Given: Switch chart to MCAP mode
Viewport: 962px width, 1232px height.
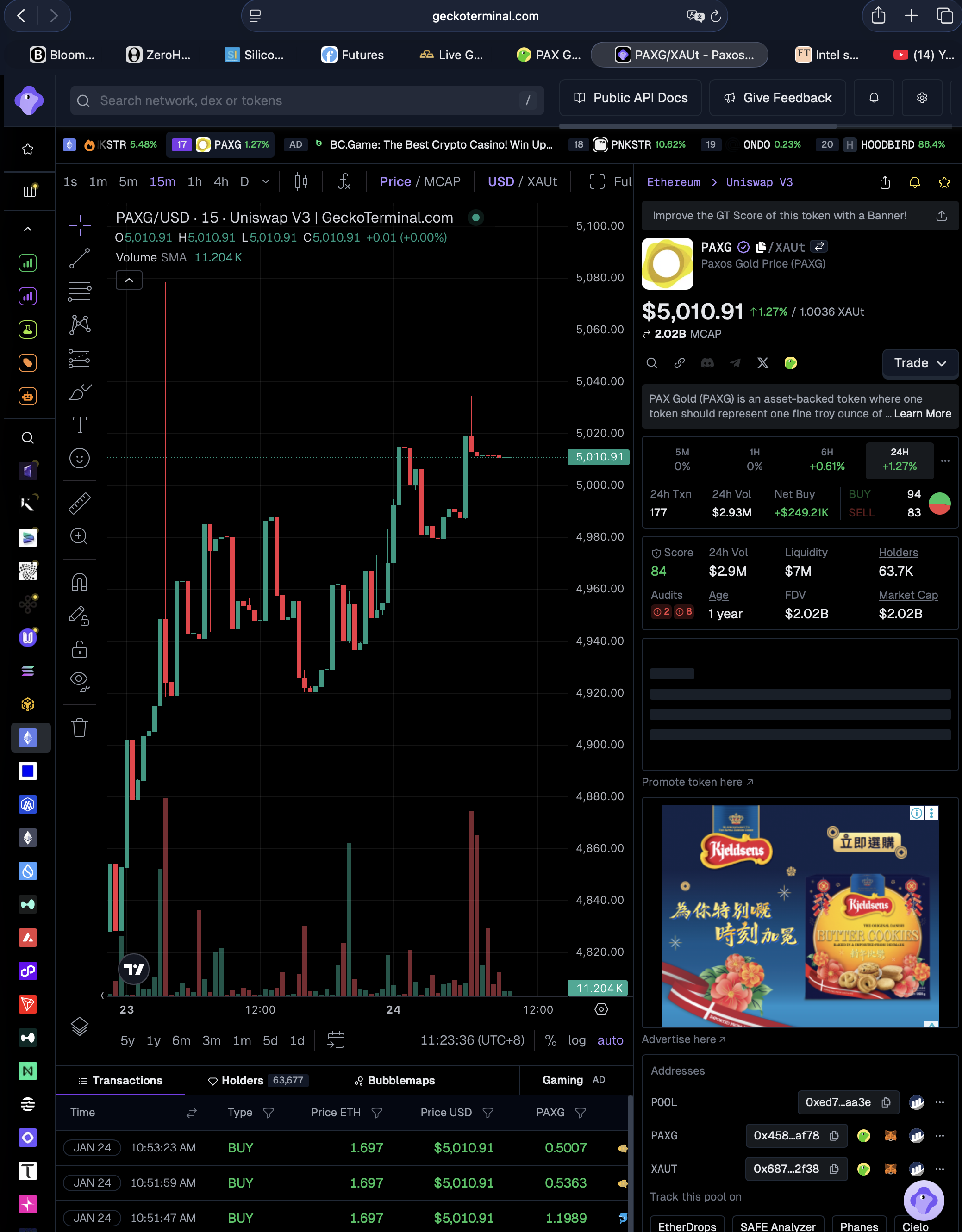Looking at the screenshot, I should tap(442, 181).
